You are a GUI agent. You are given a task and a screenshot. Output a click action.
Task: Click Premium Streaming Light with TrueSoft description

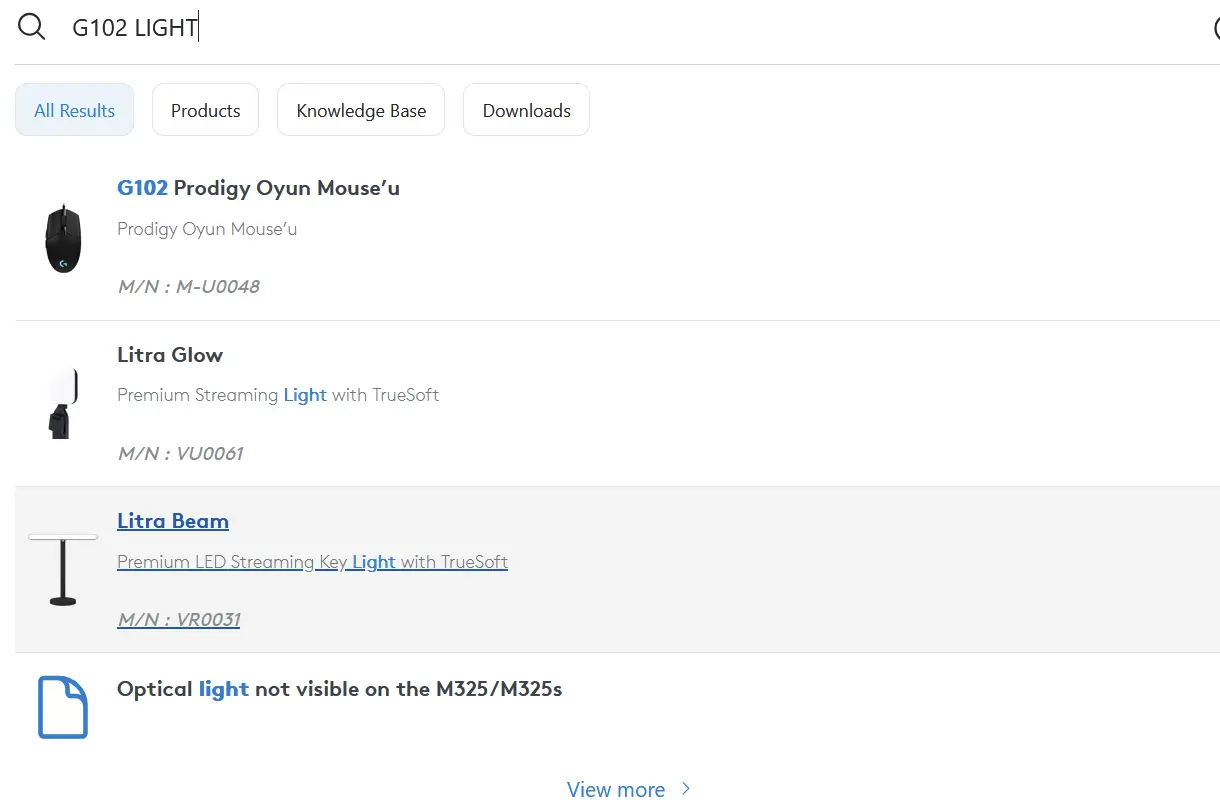[278, 395]
